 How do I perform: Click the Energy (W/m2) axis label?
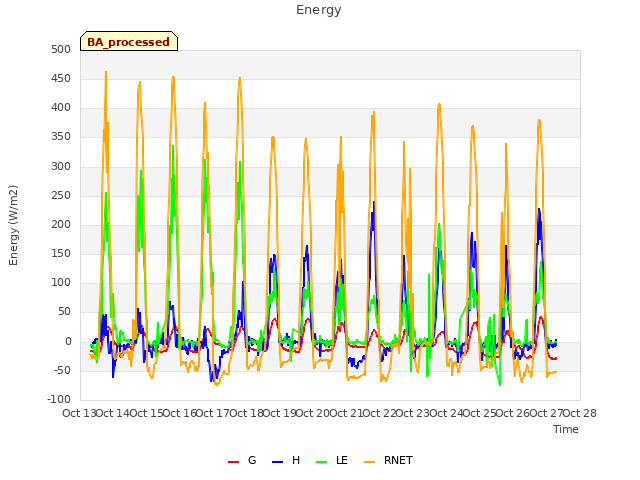[13, 225]
